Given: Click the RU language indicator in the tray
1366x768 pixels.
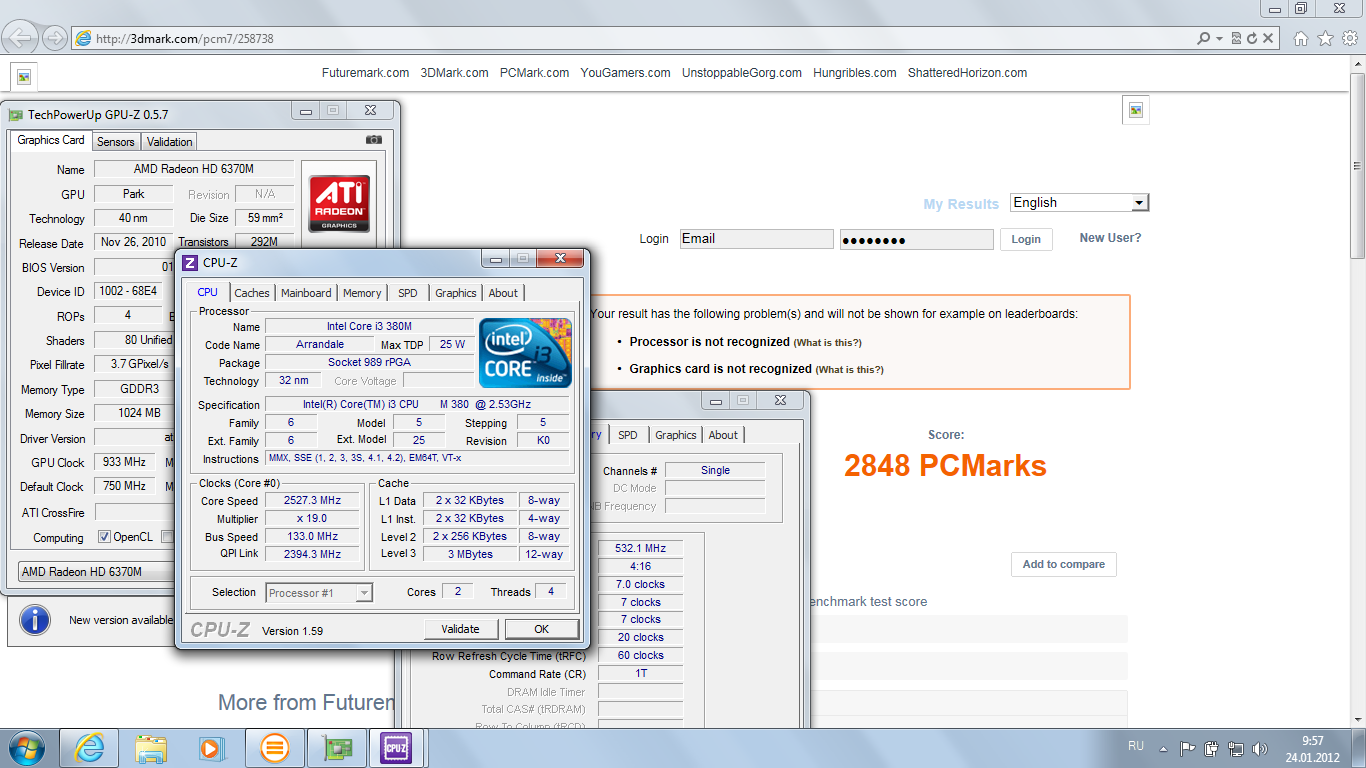Looking at the screenshot, I should tap(1136, 746).
